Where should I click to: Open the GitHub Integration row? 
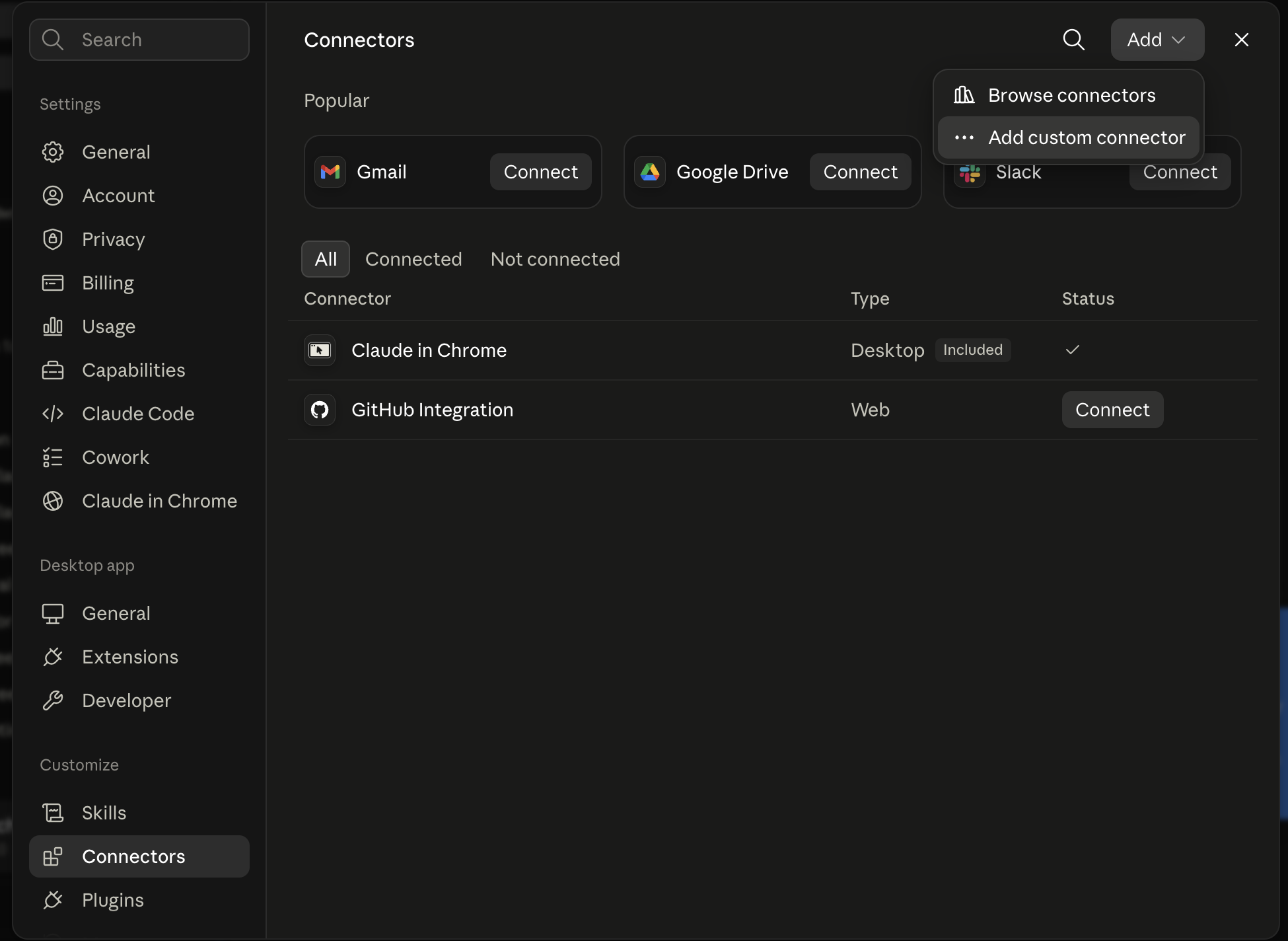click(x=773, y=410)
